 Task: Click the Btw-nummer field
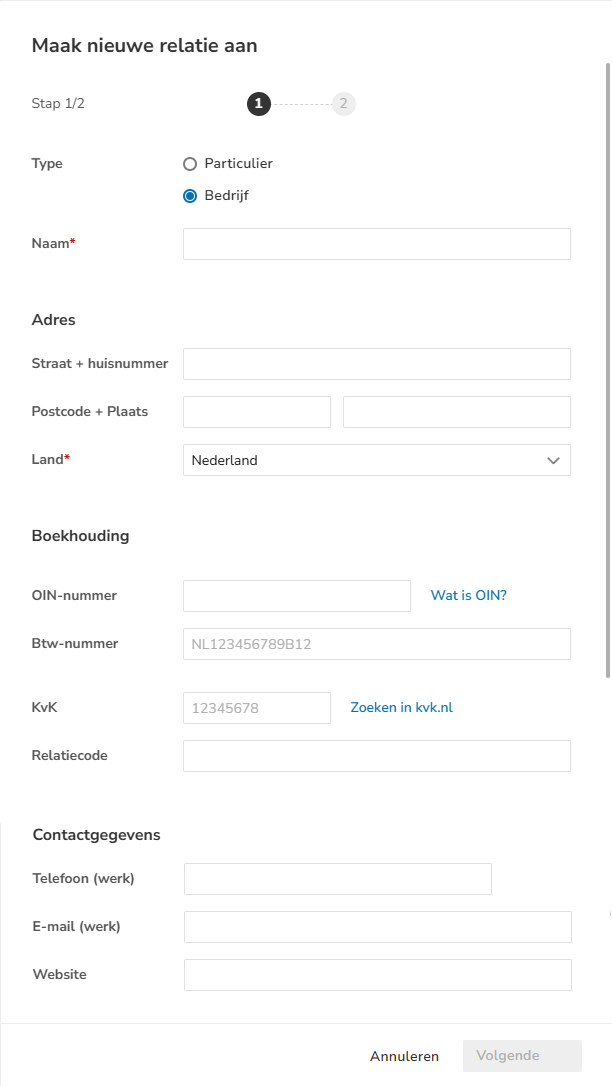coord(377,644)
